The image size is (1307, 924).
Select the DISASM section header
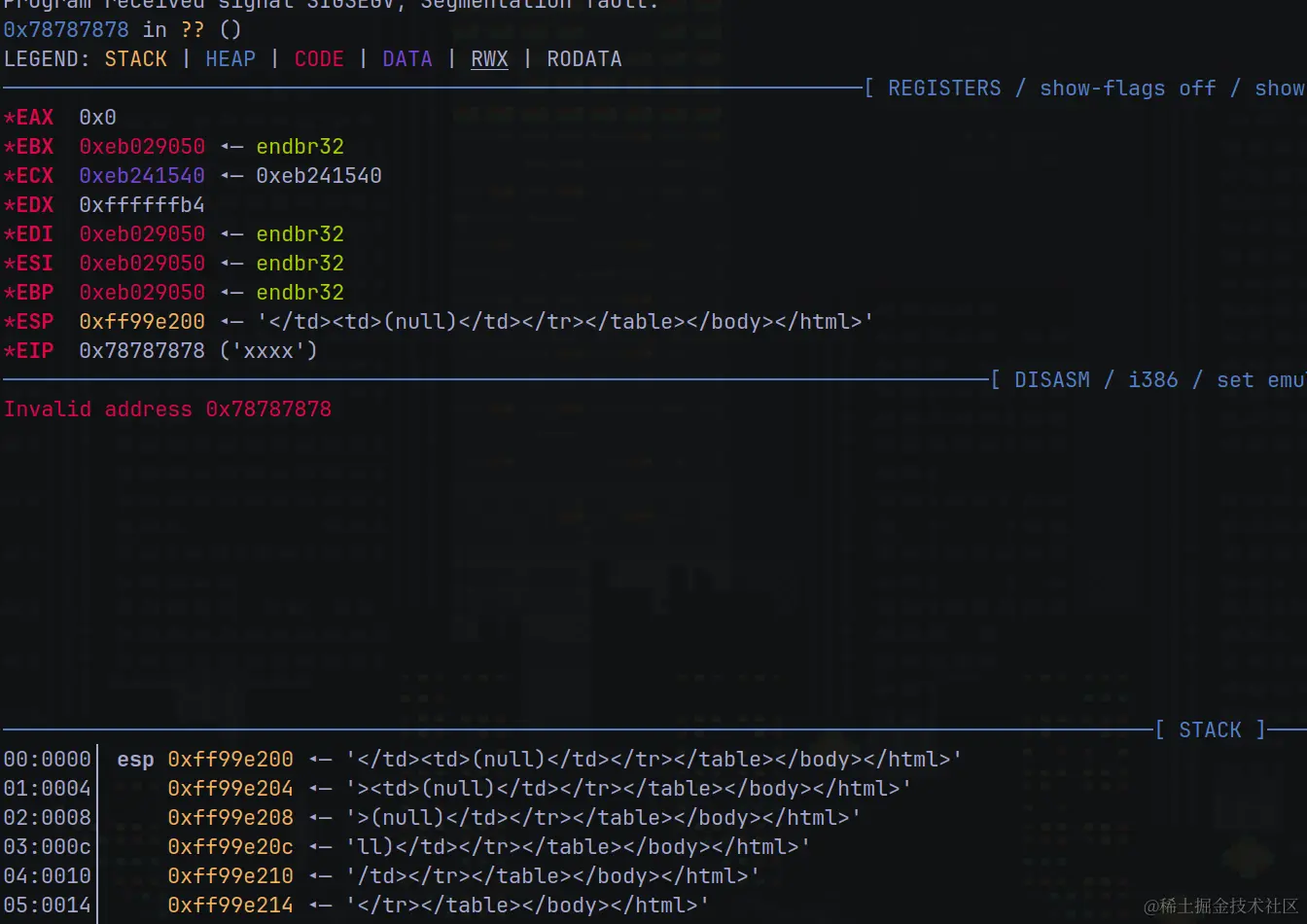(1052, 380)
